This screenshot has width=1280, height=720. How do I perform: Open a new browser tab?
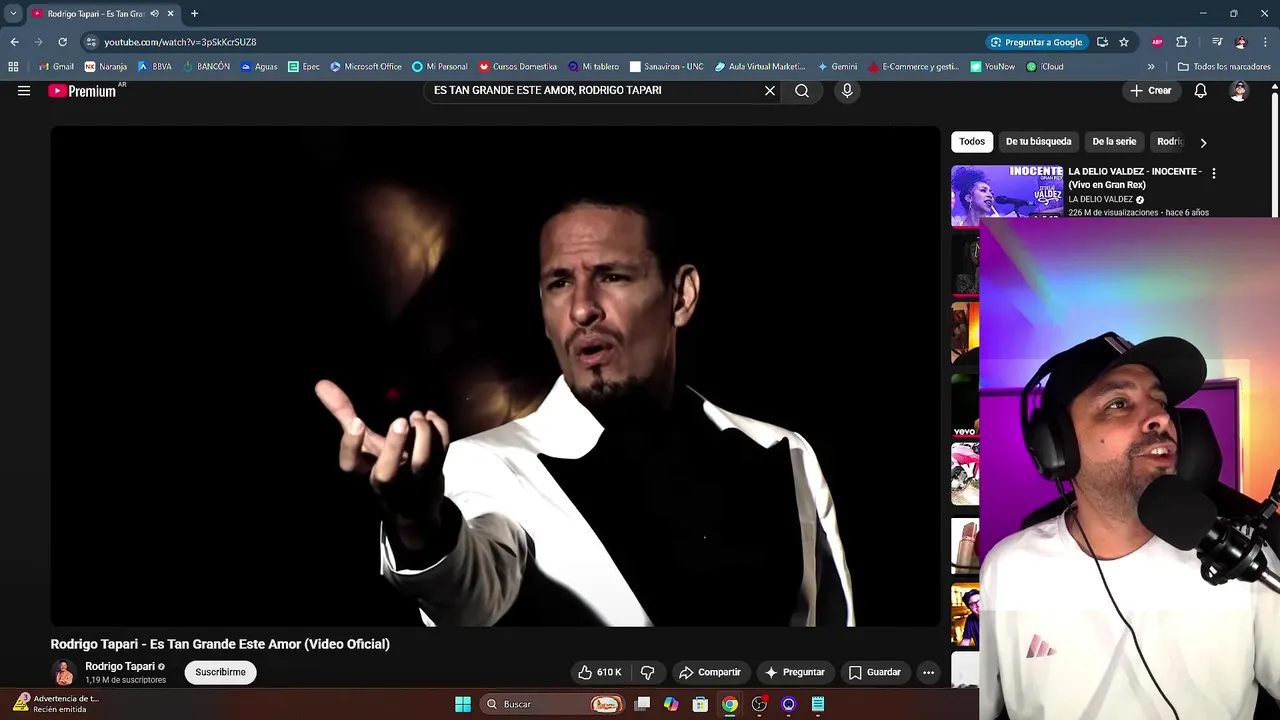(x=194, y=14)
